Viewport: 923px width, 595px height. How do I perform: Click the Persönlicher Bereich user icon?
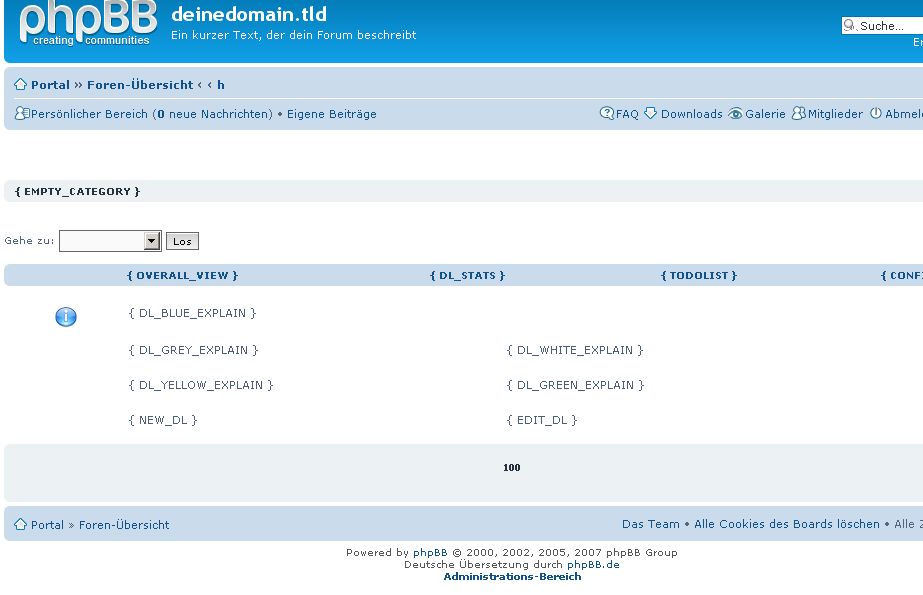tap(21, 114)
